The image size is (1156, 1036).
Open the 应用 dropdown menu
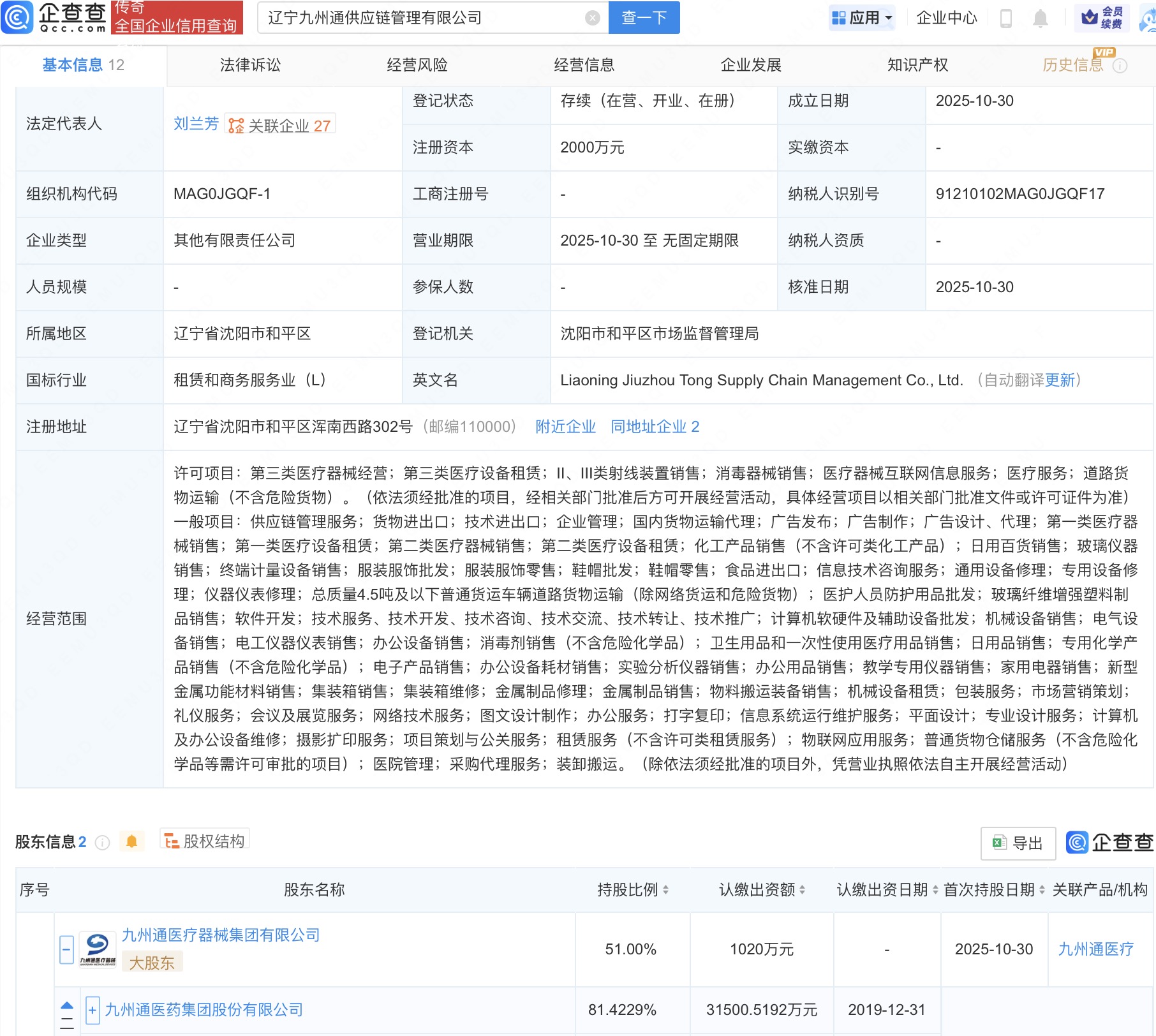(863, 18)
